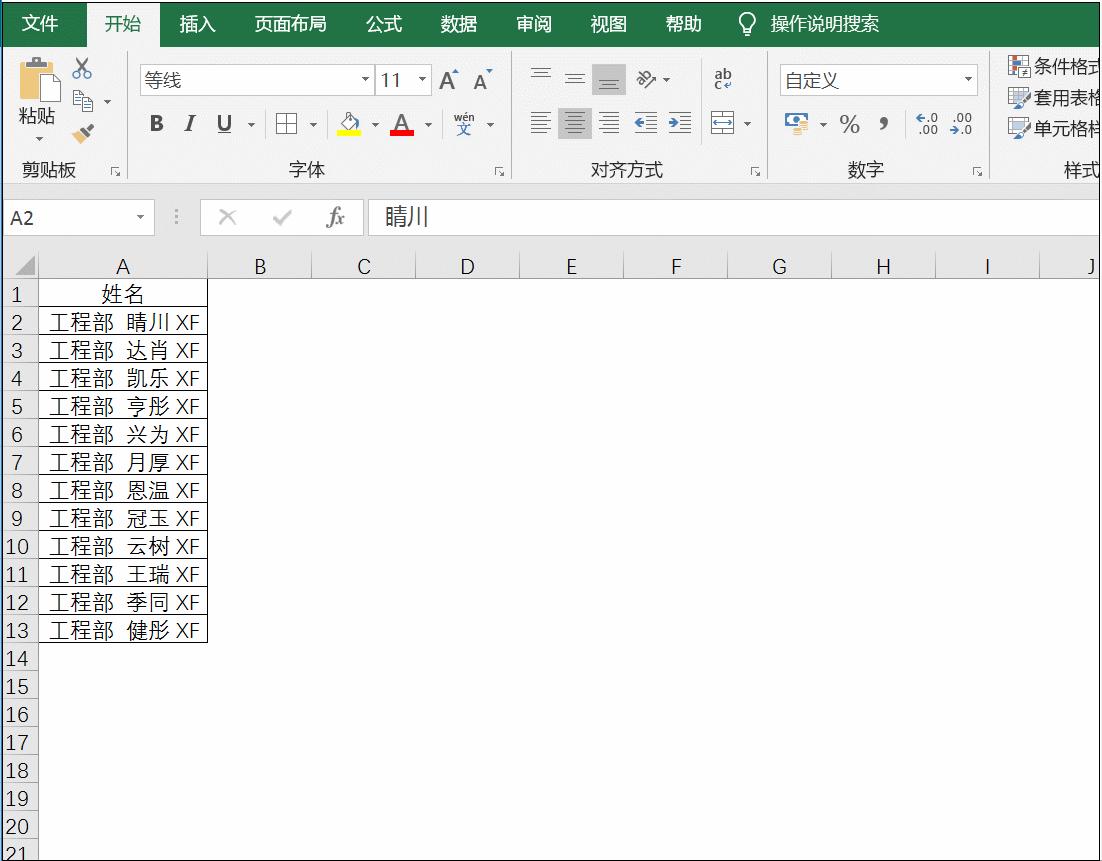Toggle center alignment for the cell
This screenshot has width=1102, height=861.
pos(574,124)
